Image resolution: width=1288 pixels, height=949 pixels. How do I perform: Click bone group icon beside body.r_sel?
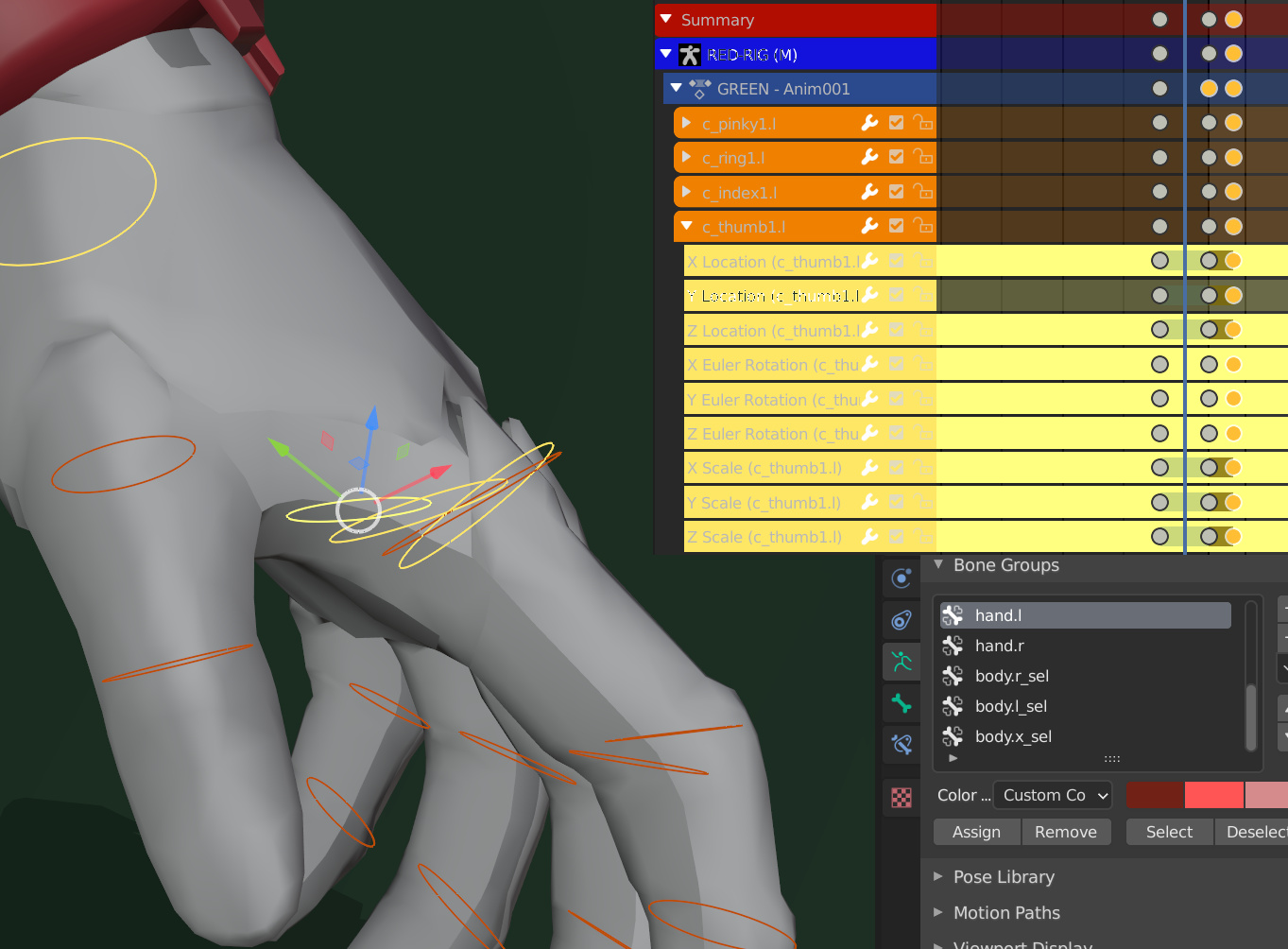pos(953,676)
